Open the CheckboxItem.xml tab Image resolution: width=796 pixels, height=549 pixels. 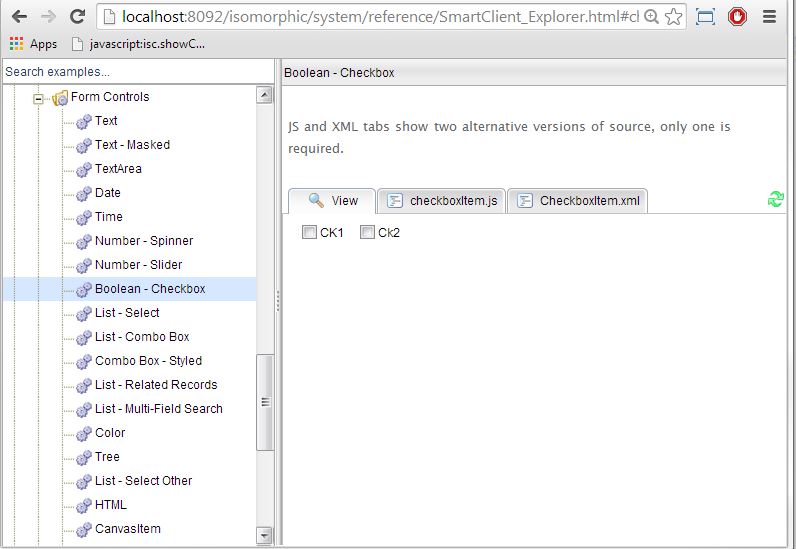coord(578,201)
